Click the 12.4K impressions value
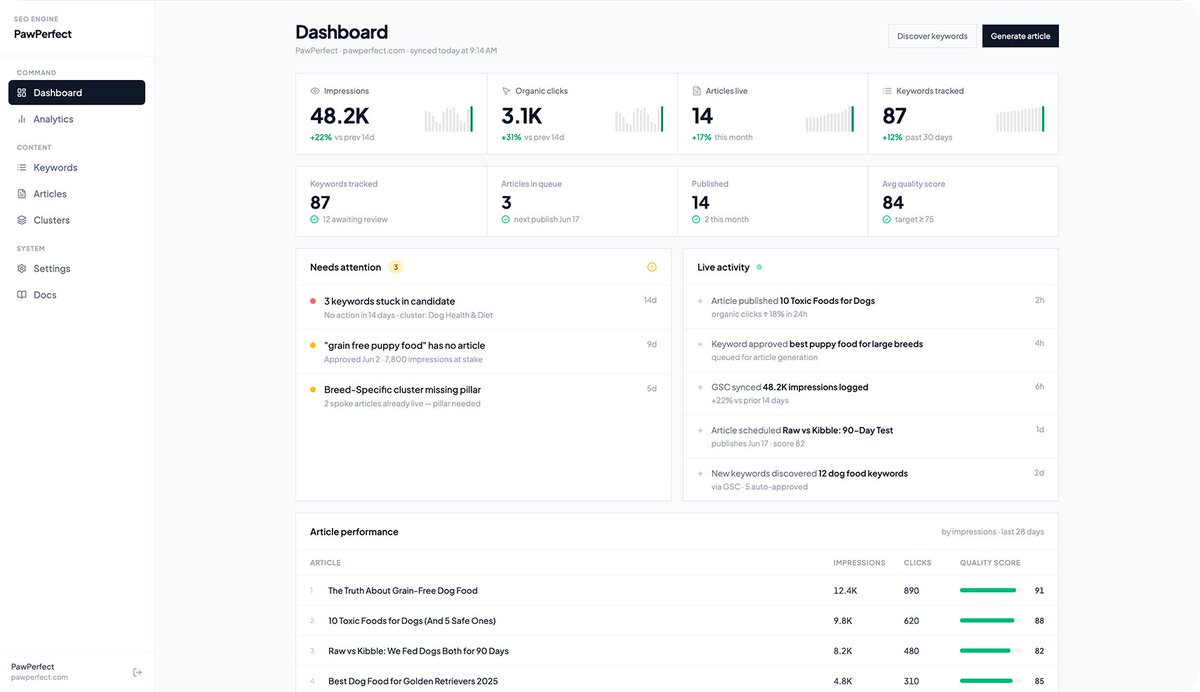Viewport: 1200px width, 692px height. point(845,590)
